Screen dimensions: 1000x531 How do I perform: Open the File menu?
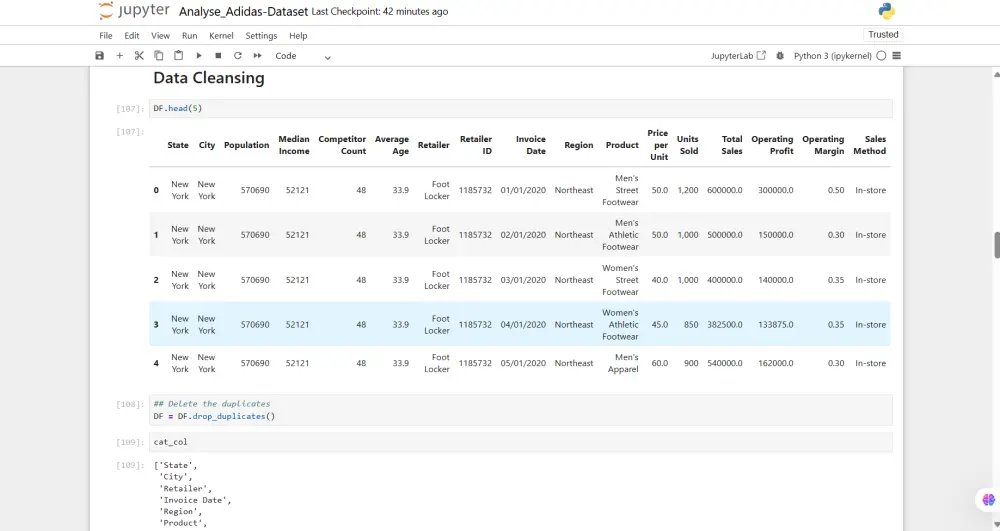click(106, 36)
